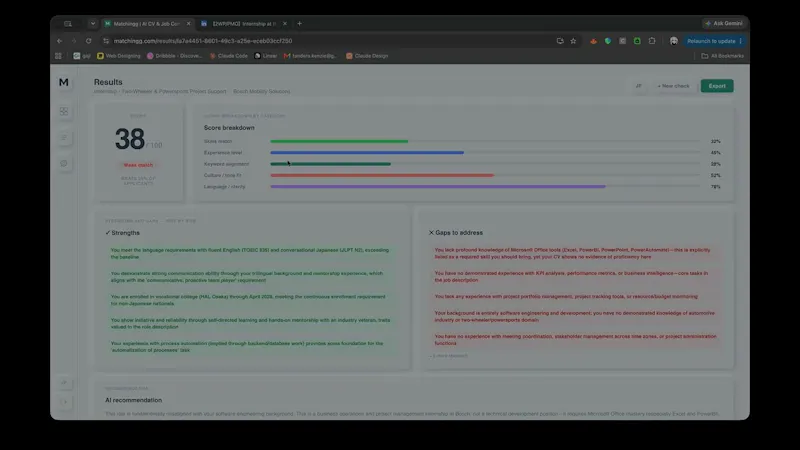
Task: Click the project portfolio management gap
Action: coord(576,296)
